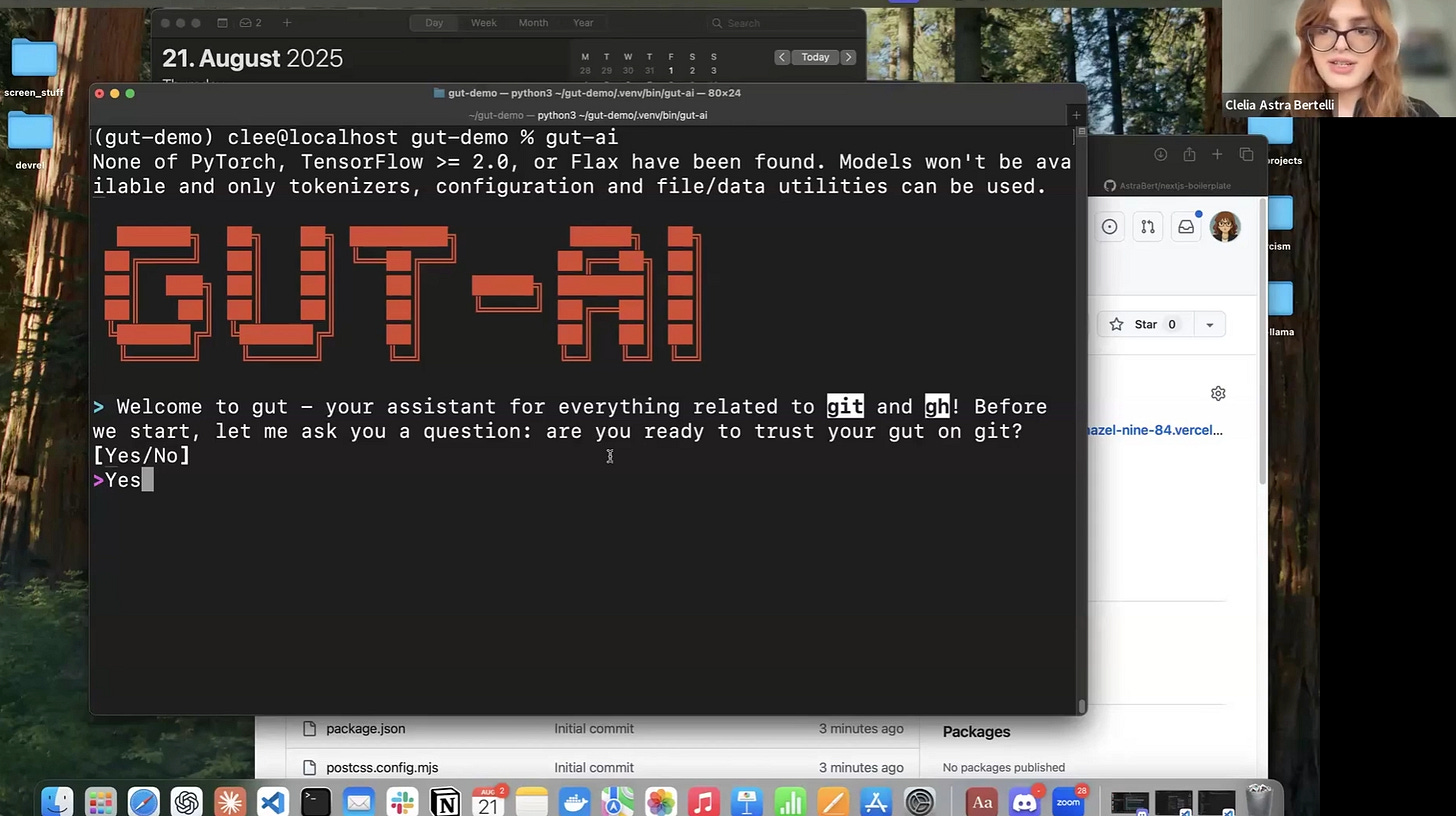Viewport: 1456px width, 816px height.
Task: Select the python3 gut-ai terminal tab
Action: click(x=588, y=115)
